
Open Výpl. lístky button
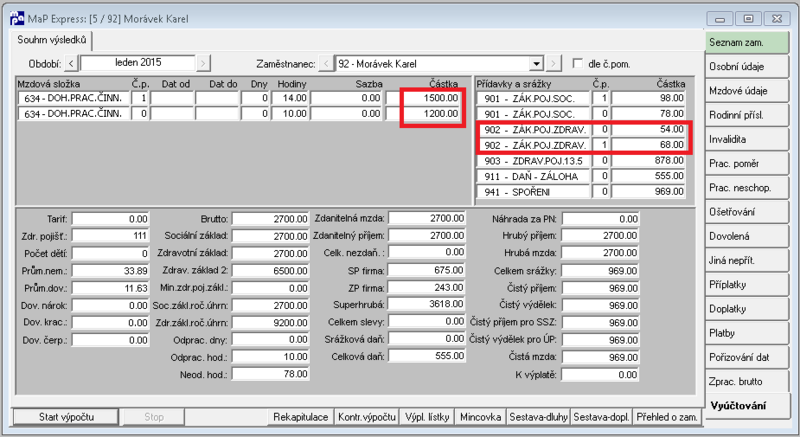pos(427,417)
